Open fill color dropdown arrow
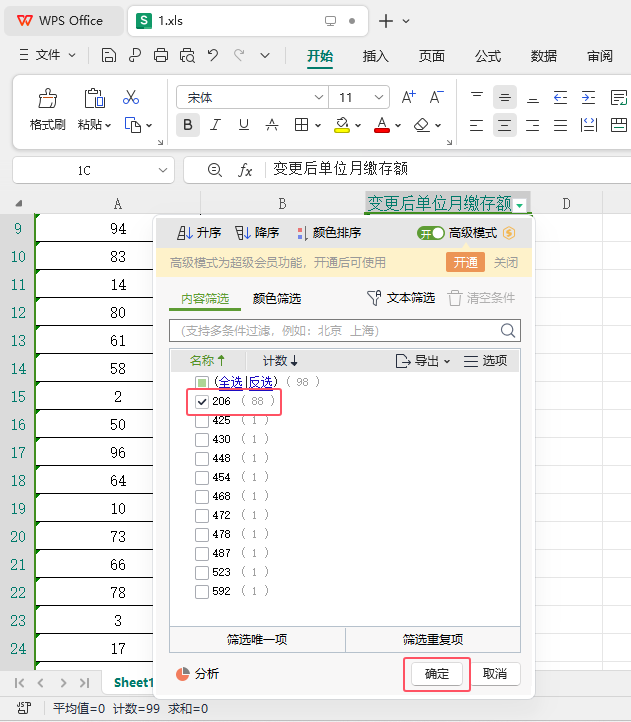 (358, 125)
